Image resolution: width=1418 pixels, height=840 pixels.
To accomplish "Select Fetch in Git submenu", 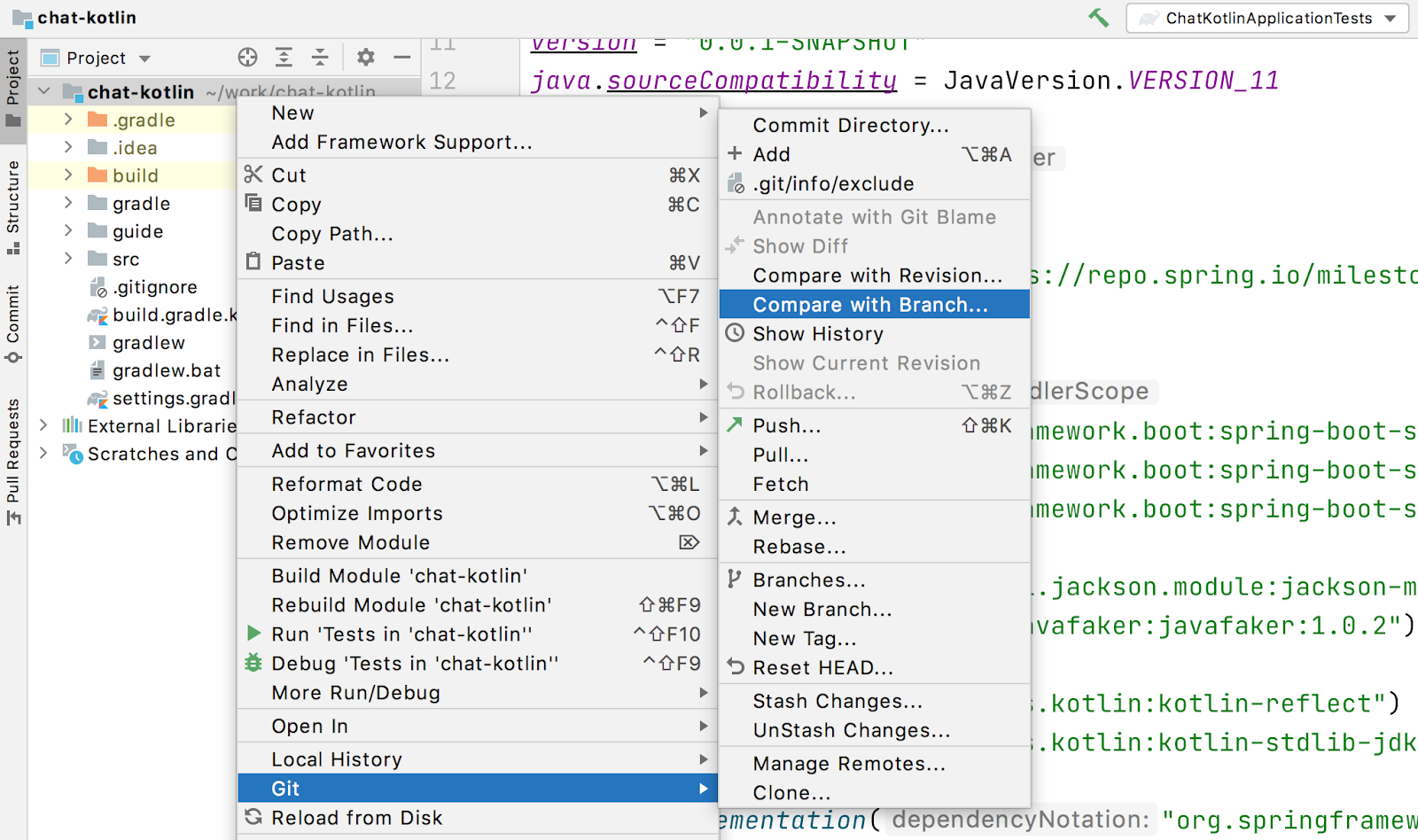I will 875,484.
